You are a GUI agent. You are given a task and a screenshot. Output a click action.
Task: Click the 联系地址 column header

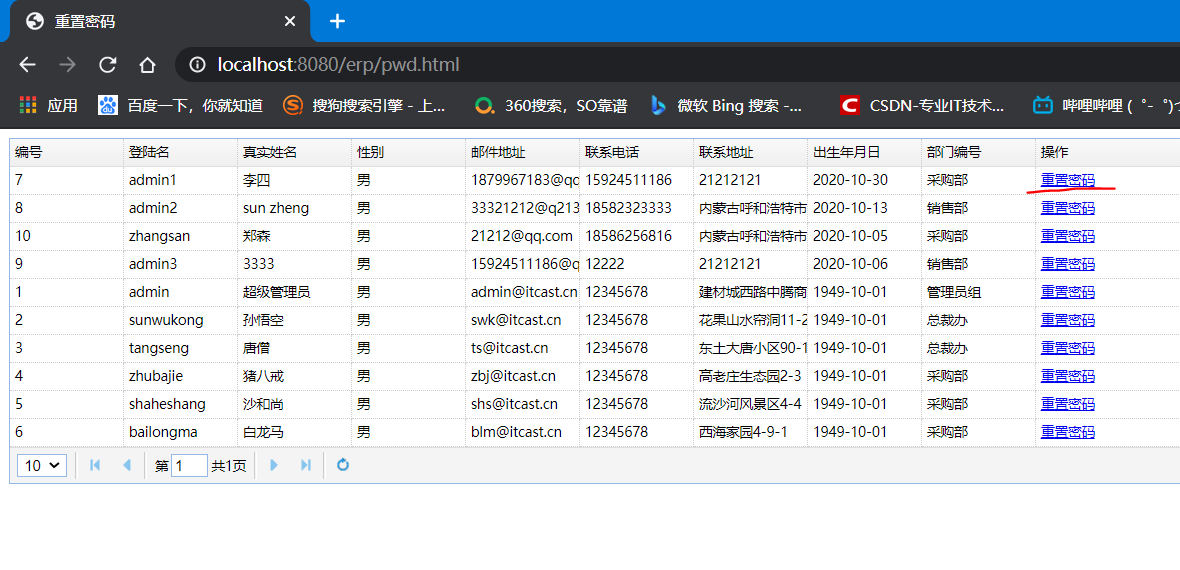pyautogui.click(x=750, y=152)
